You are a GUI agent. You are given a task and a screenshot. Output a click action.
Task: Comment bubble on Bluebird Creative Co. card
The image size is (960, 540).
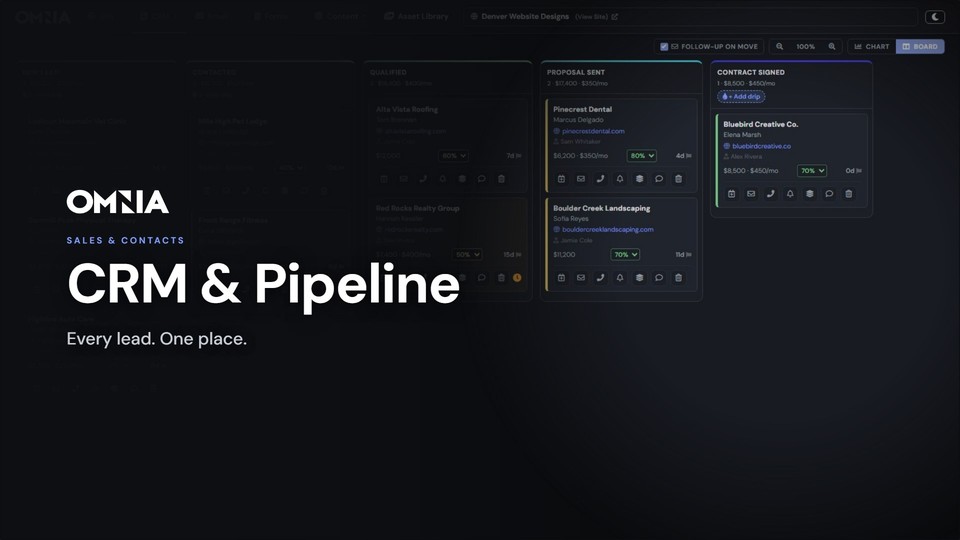coord(829,193)
